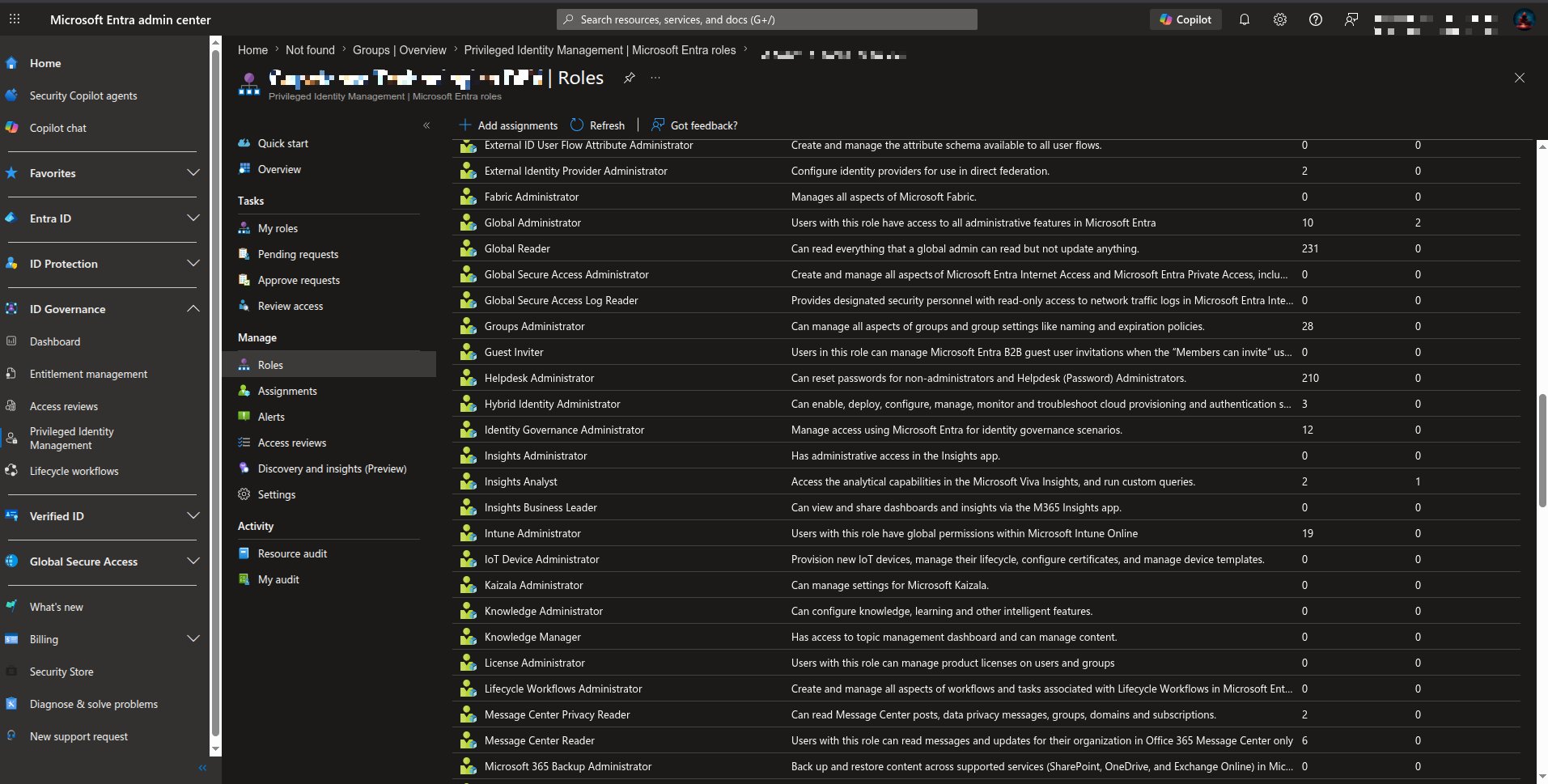Click the Global Administrator role icon

pos(468,222)
